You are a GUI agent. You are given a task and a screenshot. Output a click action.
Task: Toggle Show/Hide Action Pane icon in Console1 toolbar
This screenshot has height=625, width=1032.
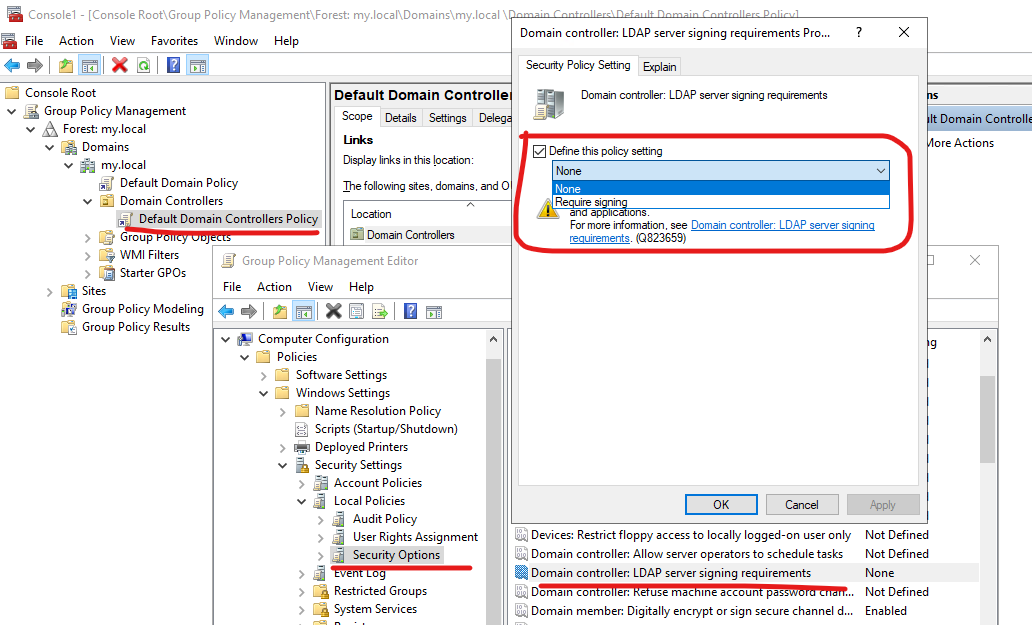click(198, 65)
